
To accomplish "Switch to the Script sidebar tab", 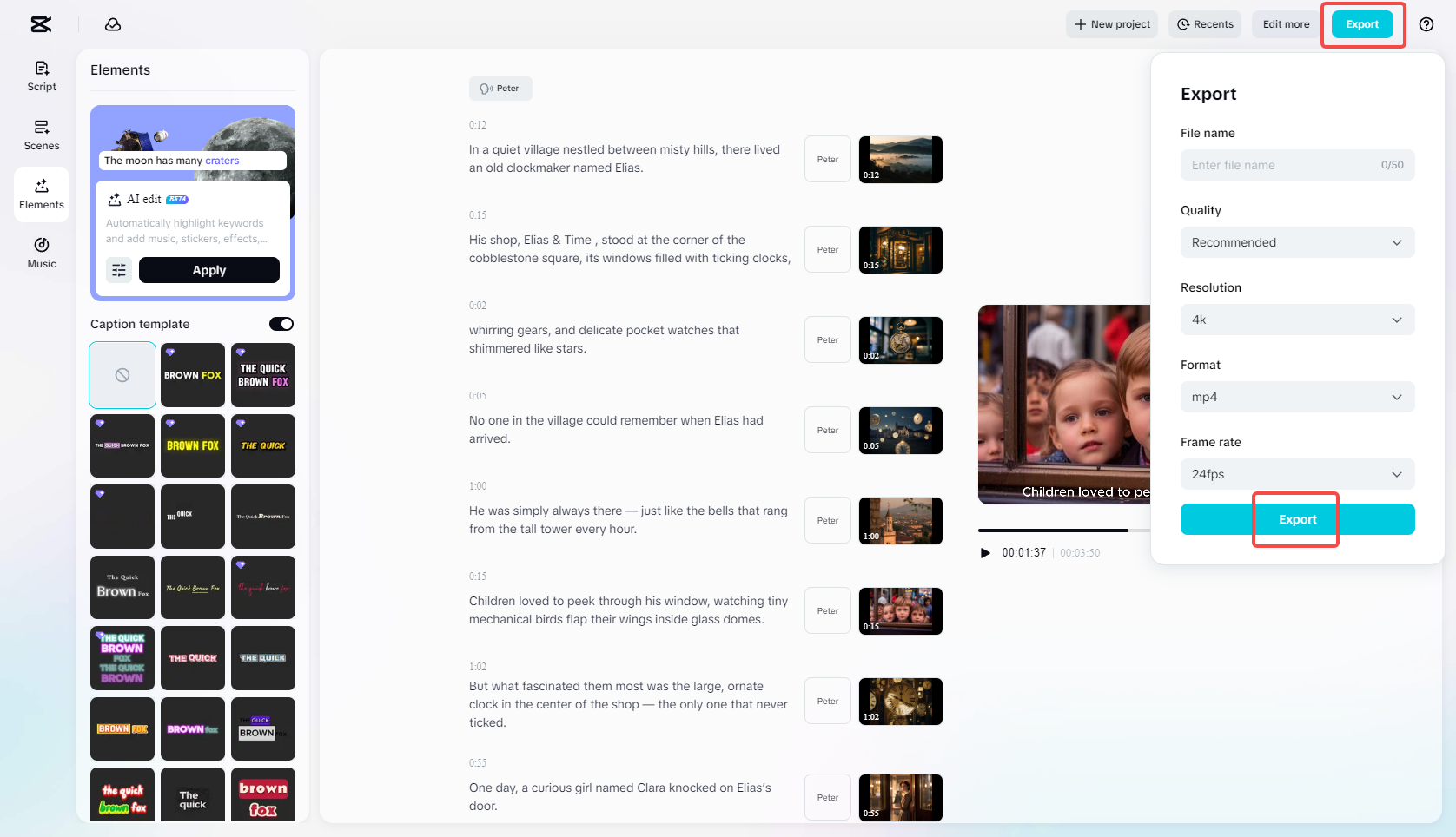I will 42,76.
